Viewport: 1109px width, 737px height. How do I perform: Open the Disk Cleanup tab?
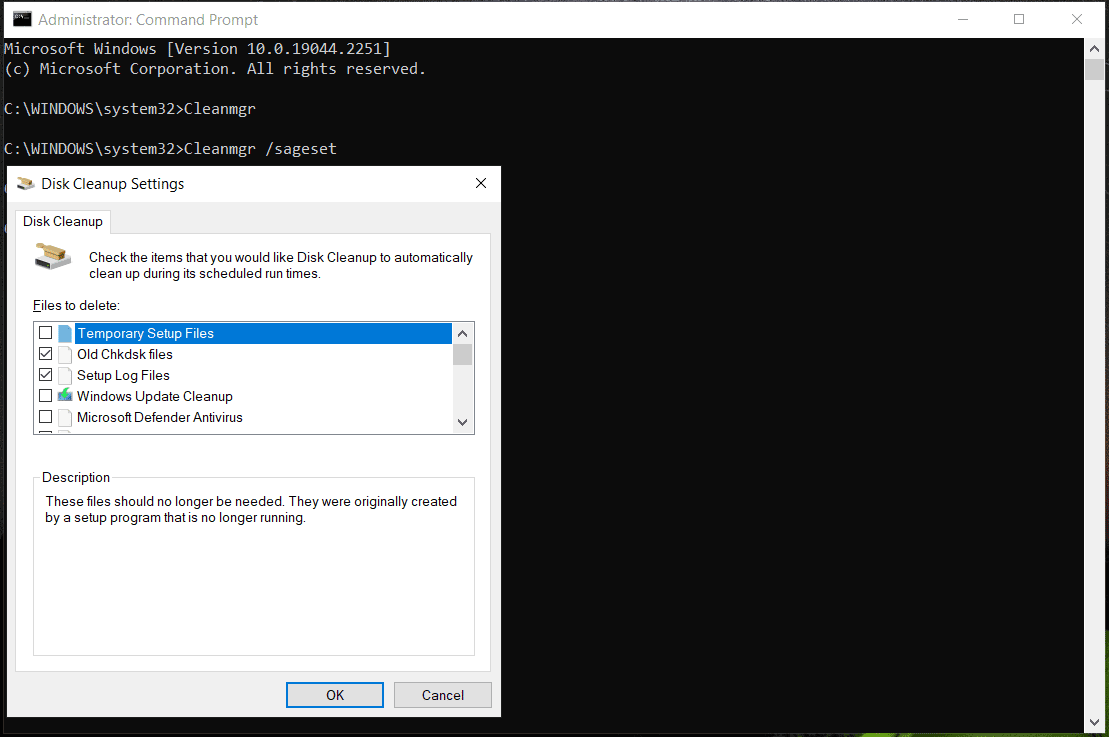(x=62, y=221)
